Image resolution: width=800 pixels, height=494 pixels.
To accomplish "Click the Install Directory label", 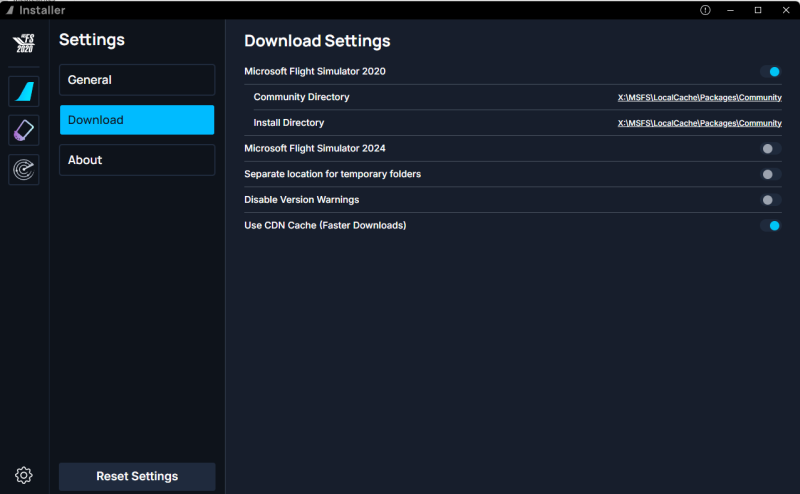I will 289,123.
